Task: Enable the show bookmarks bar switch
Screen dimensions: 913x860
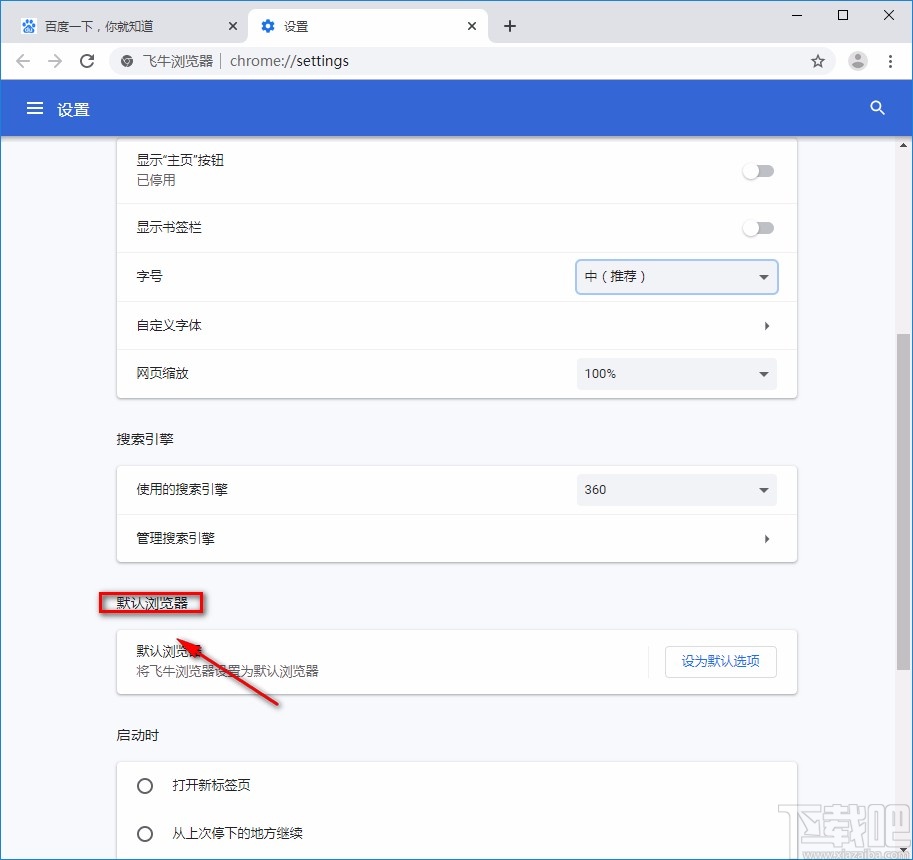Action: pos(758,227)
